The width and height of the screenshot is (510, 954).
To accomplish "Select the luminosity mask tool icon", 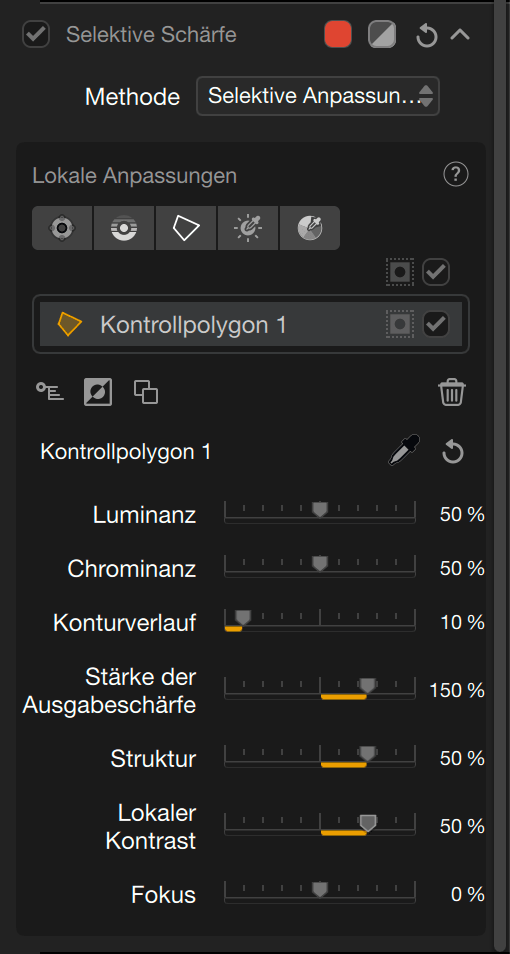I will click(248, 228).
